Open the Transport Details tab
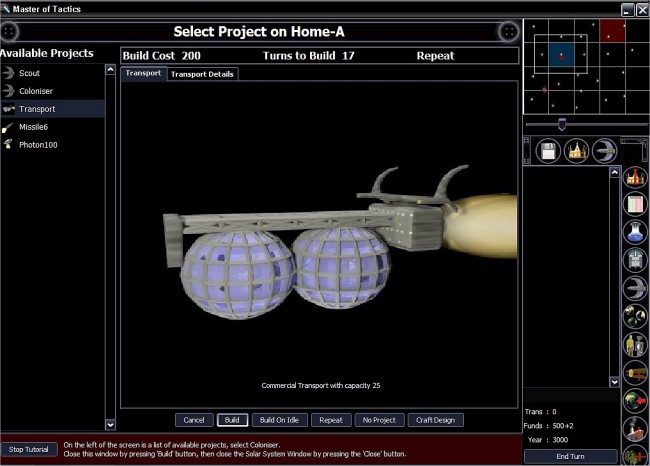Viewport: 650px width, 466px height. click(202, 74)
